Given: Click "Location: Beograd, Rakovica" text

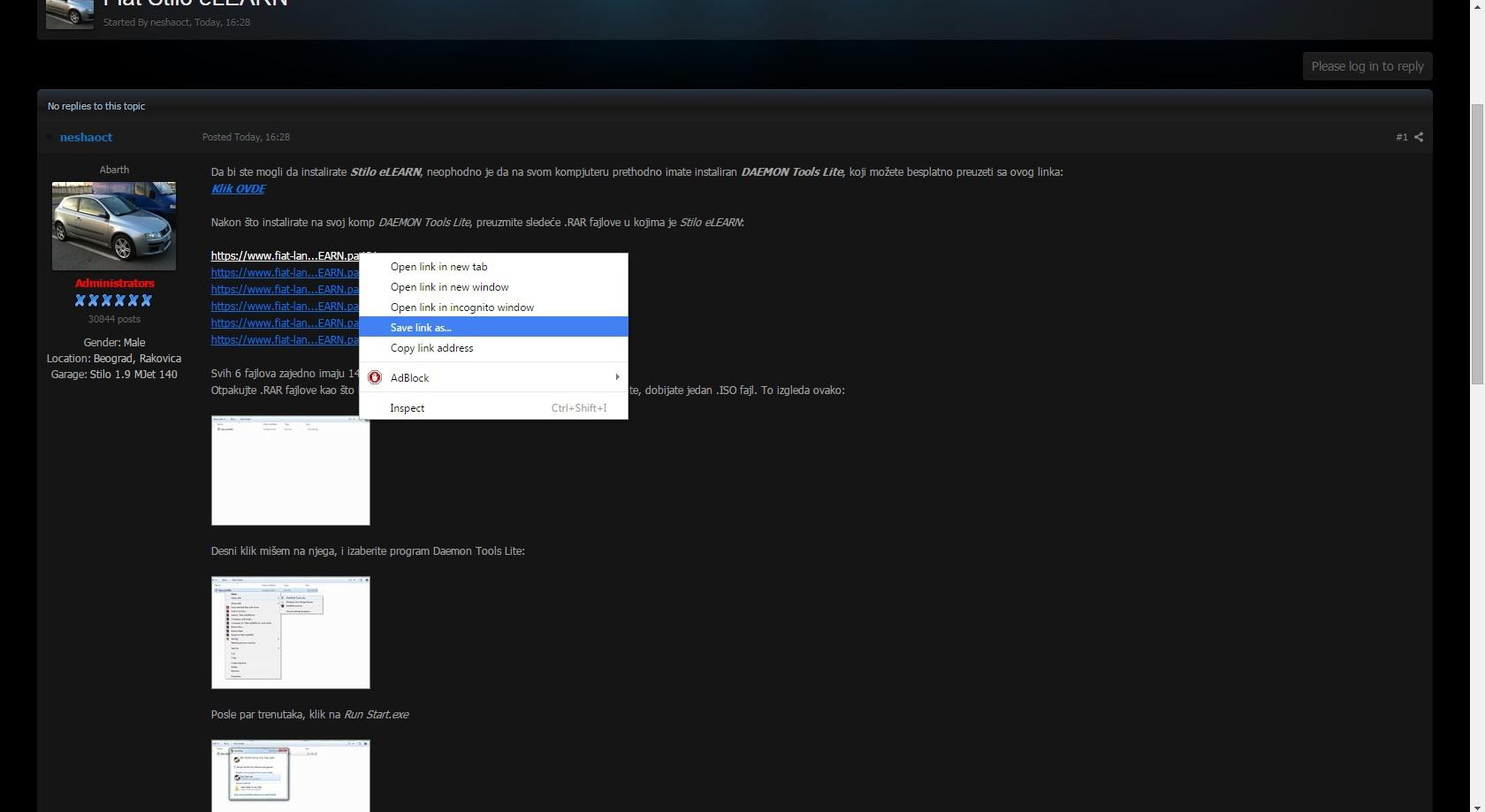Looking at the screenshot, I should click(114, 358).
